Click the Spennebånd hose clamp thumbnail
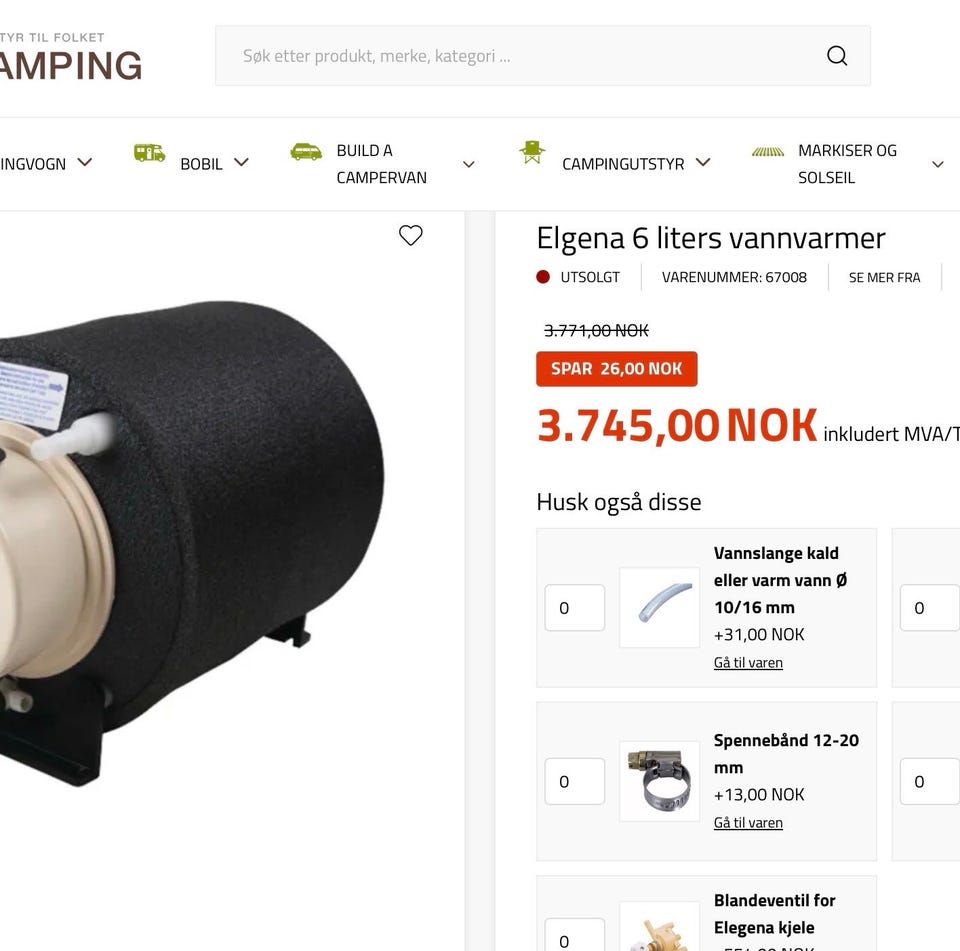 coord(659,781)
